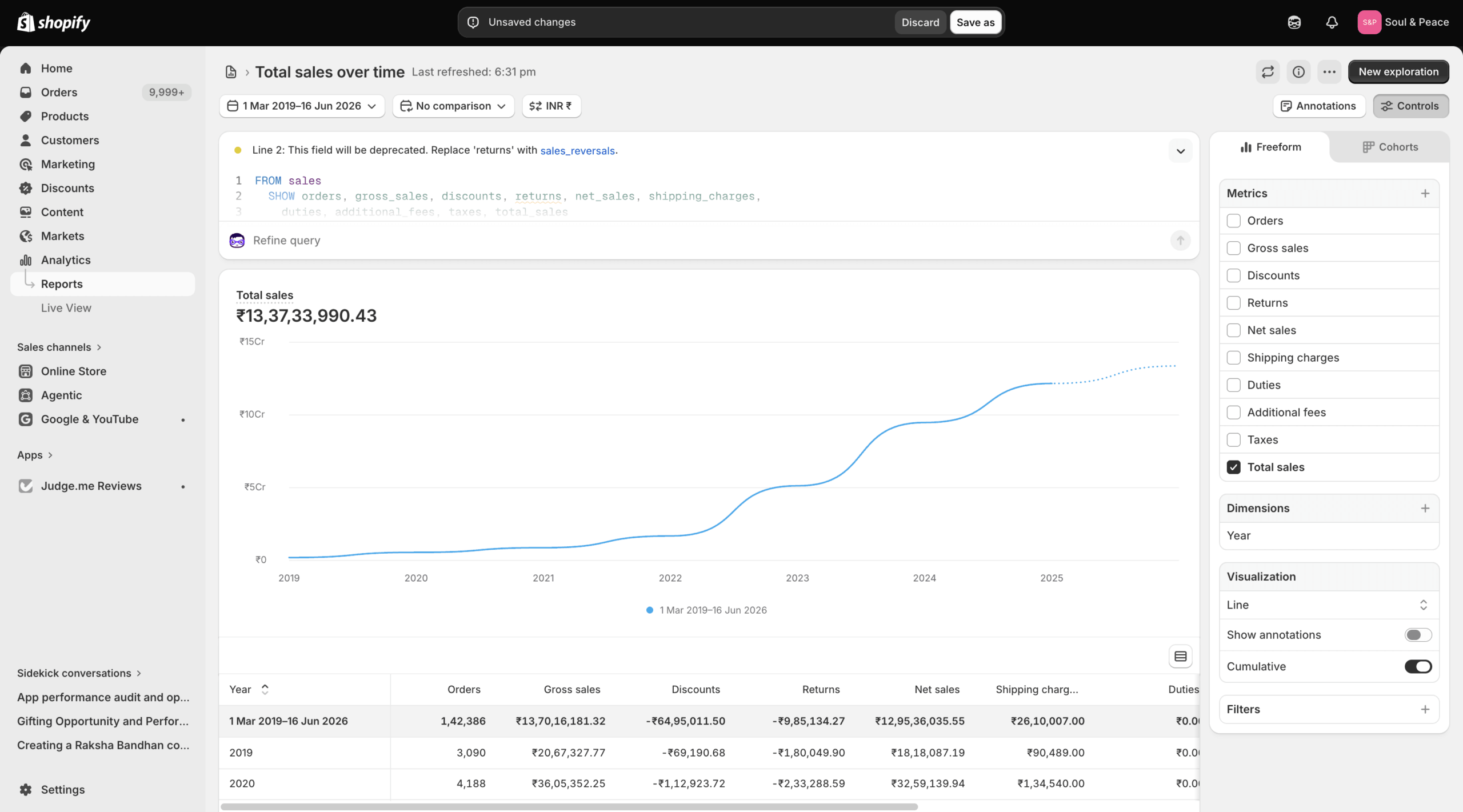
Task: Add a filter with plus icon
Action: (x=1425, y=710)
